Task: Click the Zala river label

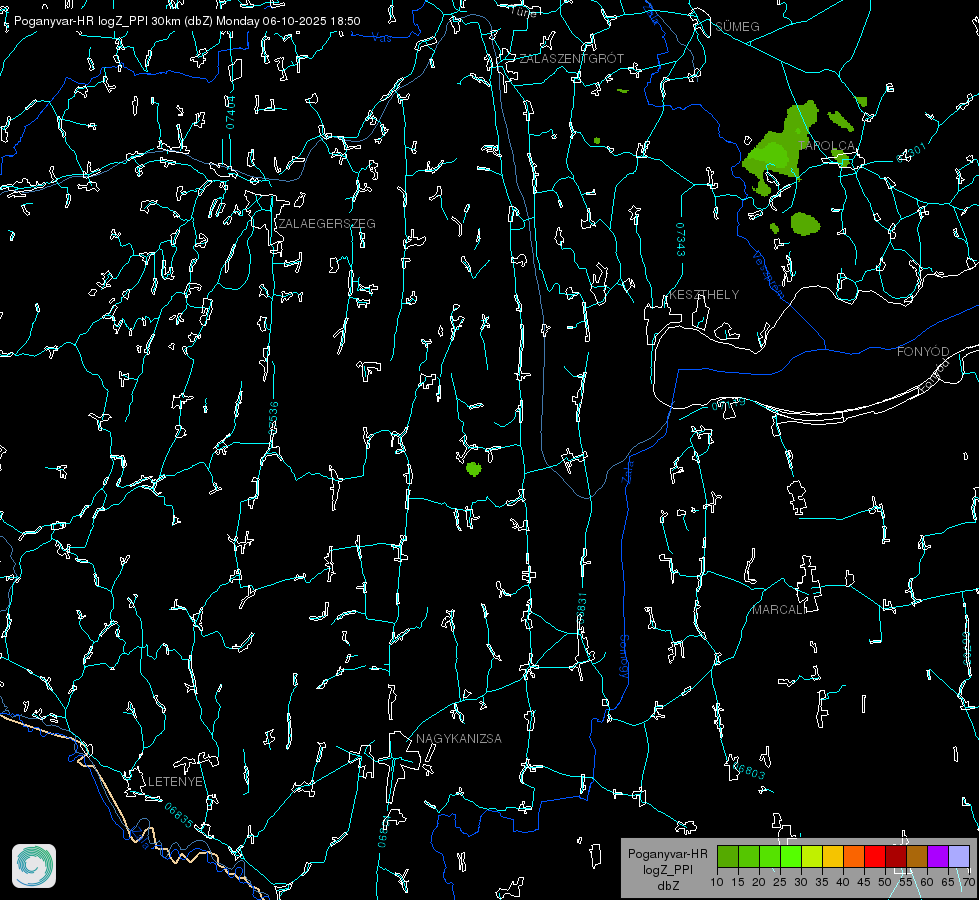Action: [627, 471]
